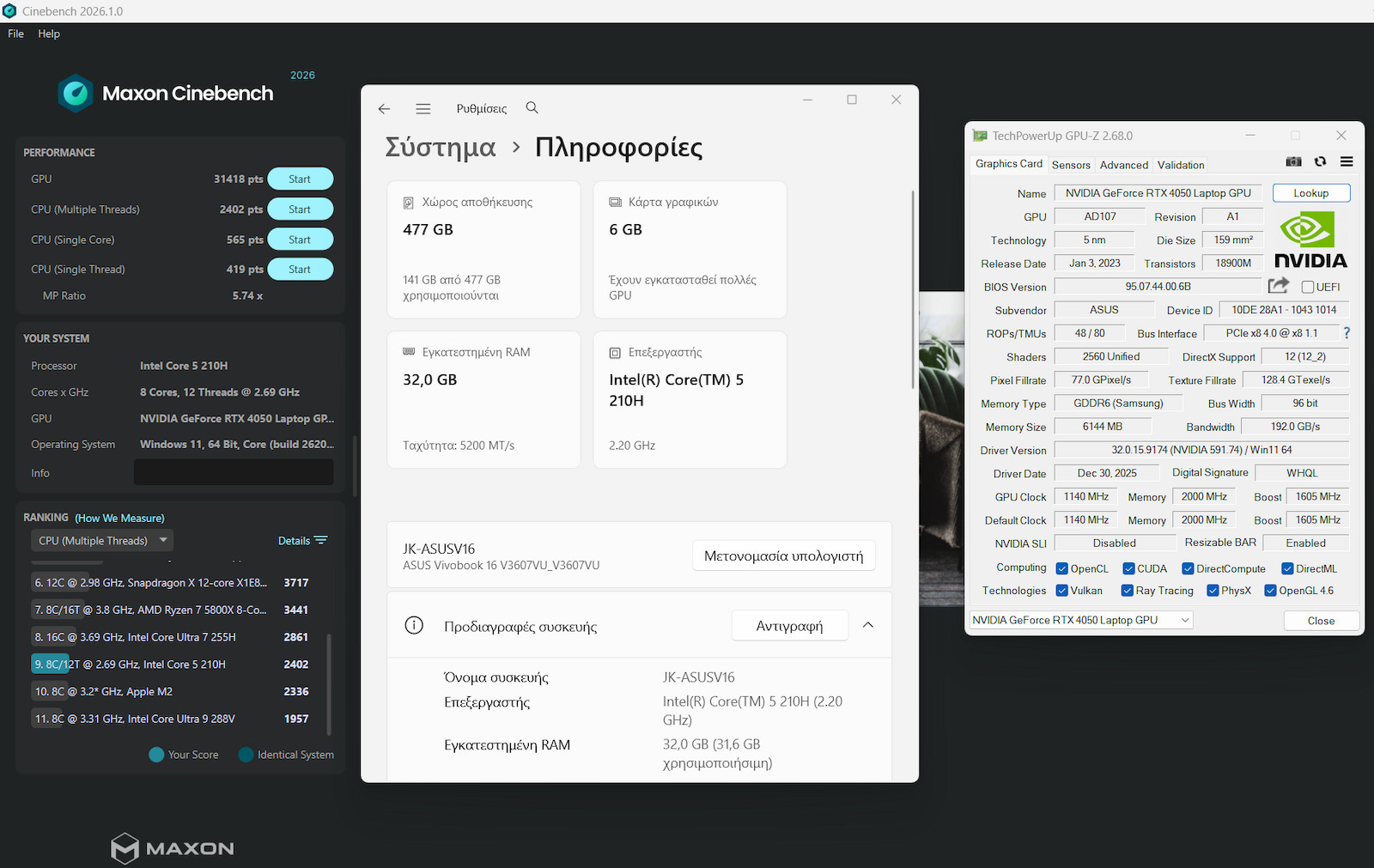Click the graphics card icon on the 6 GB card
This screenshot has height=868, width=1374.
point(615,203)
